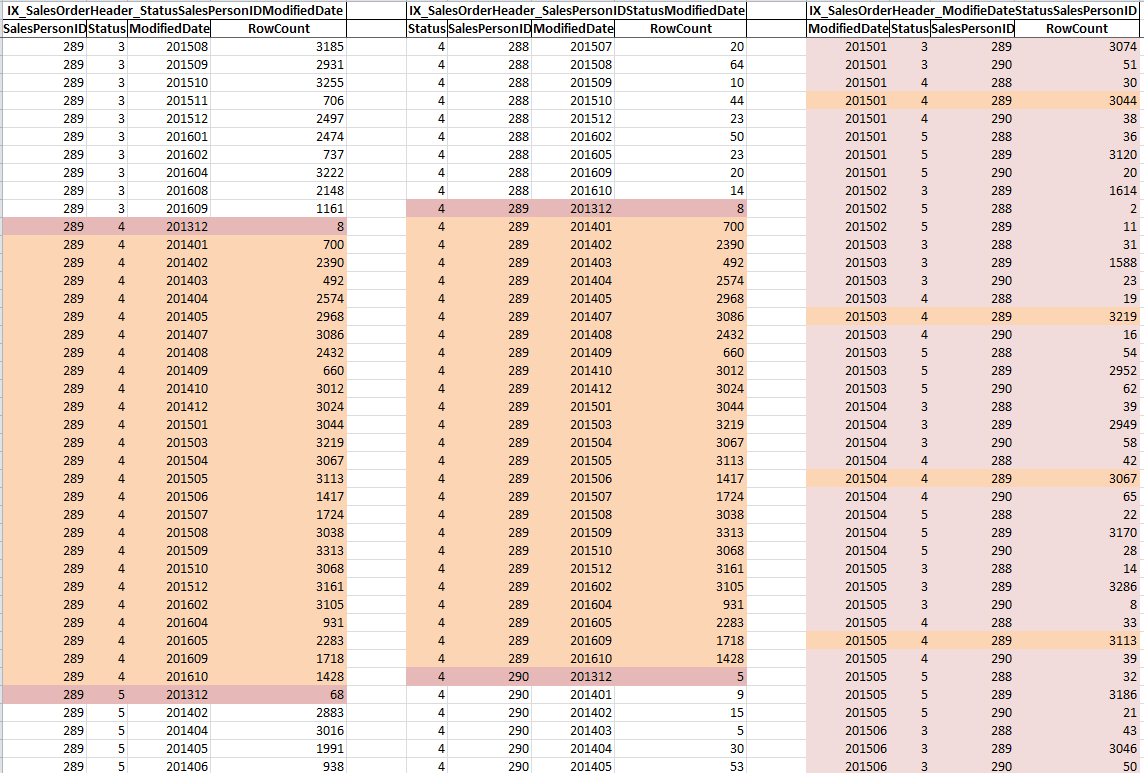
Task: Select the RowCount cell with value 3016
Action: coord(278,731)
